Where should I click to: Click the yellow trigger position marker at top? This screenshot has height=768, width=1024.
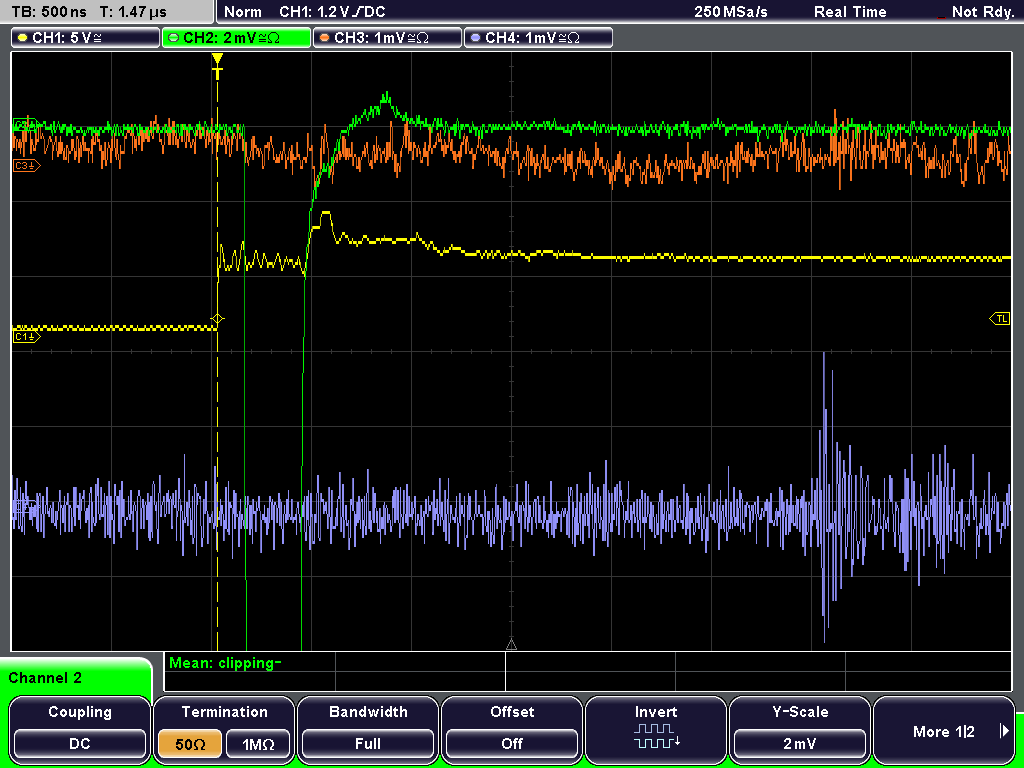click(x=217, y=66)
